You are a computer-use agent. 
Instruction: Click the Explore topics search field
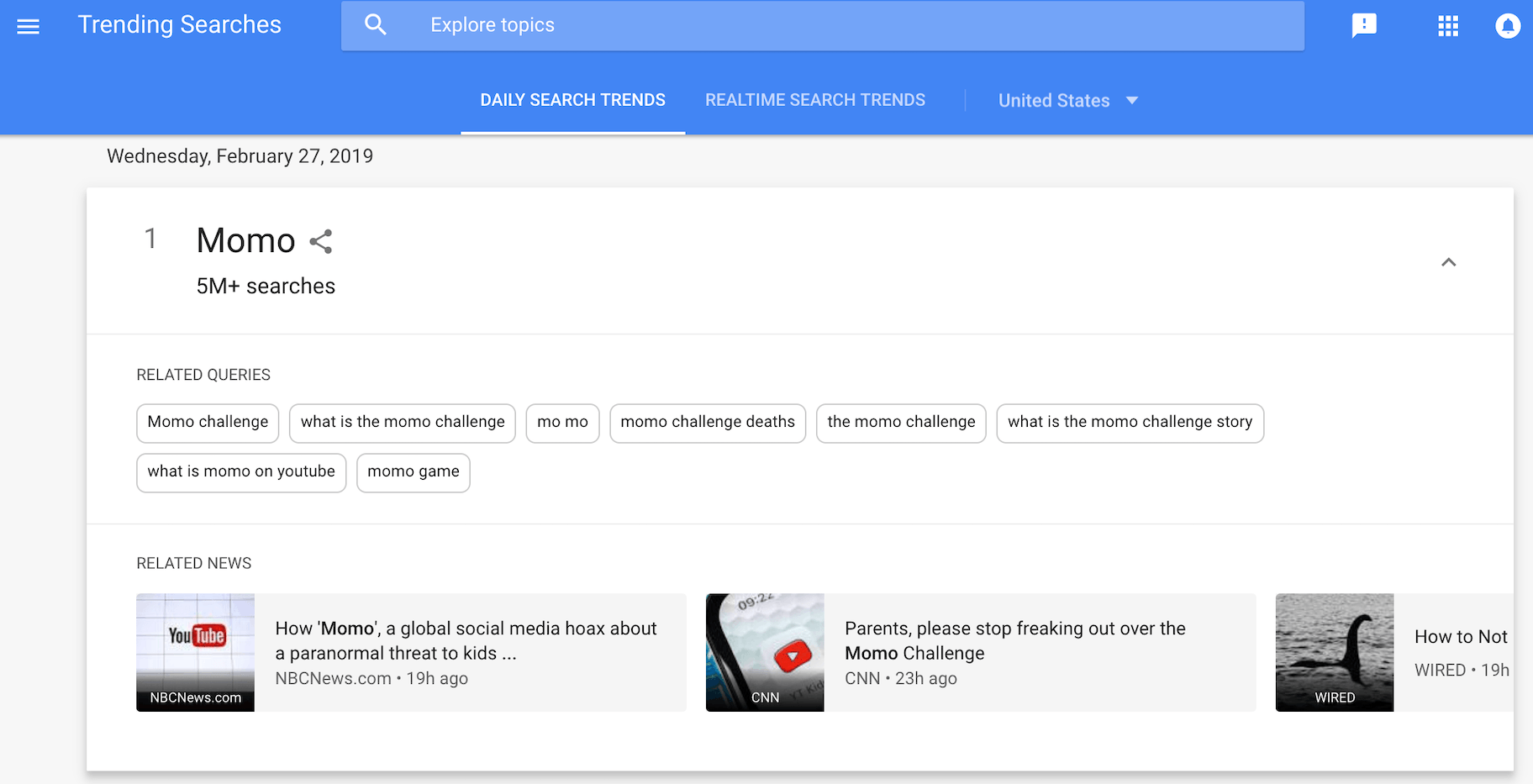pyautogui.click(x=840, y=25)
